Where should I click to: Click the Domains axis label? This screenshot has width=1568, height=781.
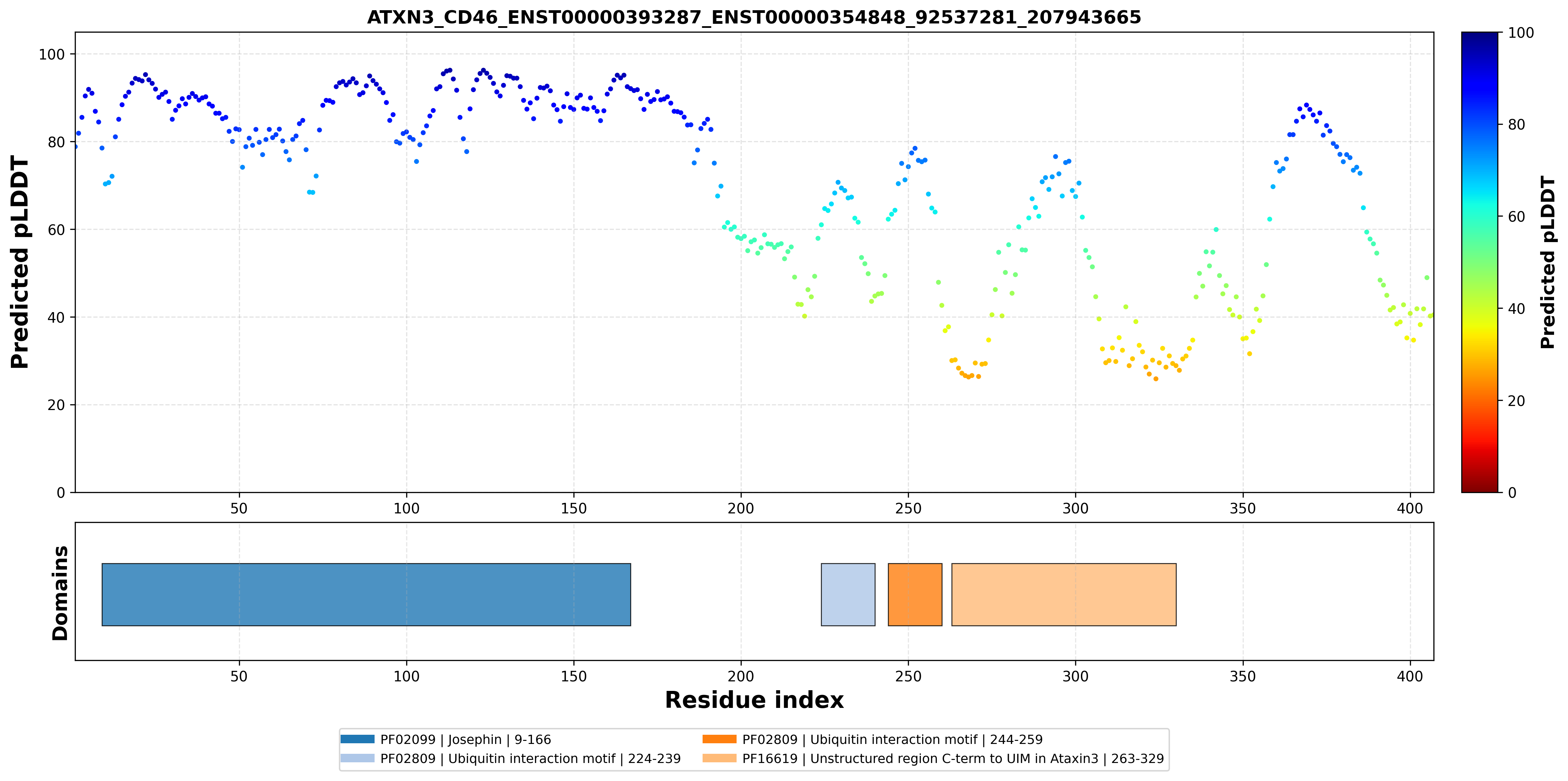point(60,593)
